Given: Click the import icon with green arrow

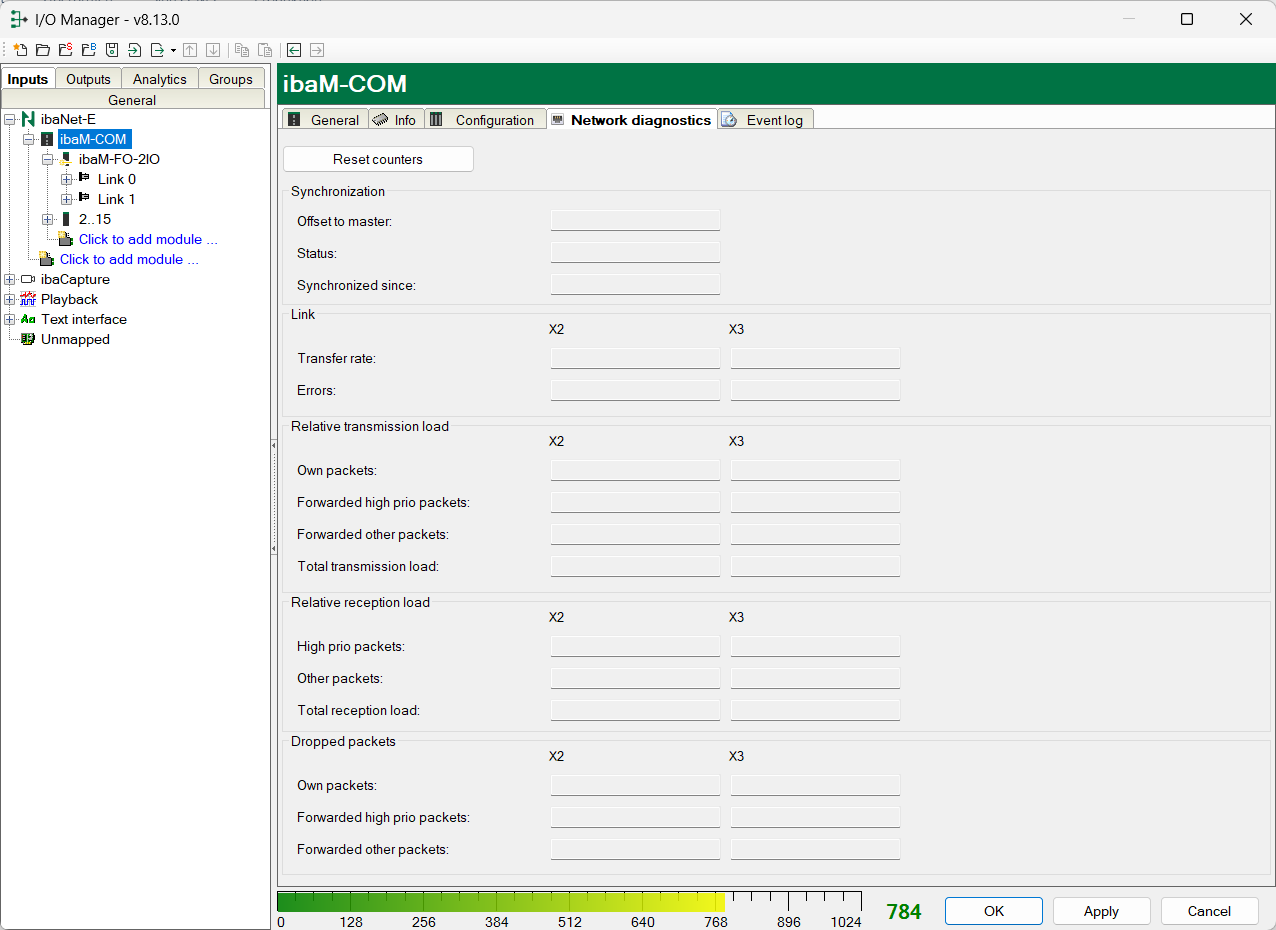Looking at the screenshot, I should [x=134, y=50].
